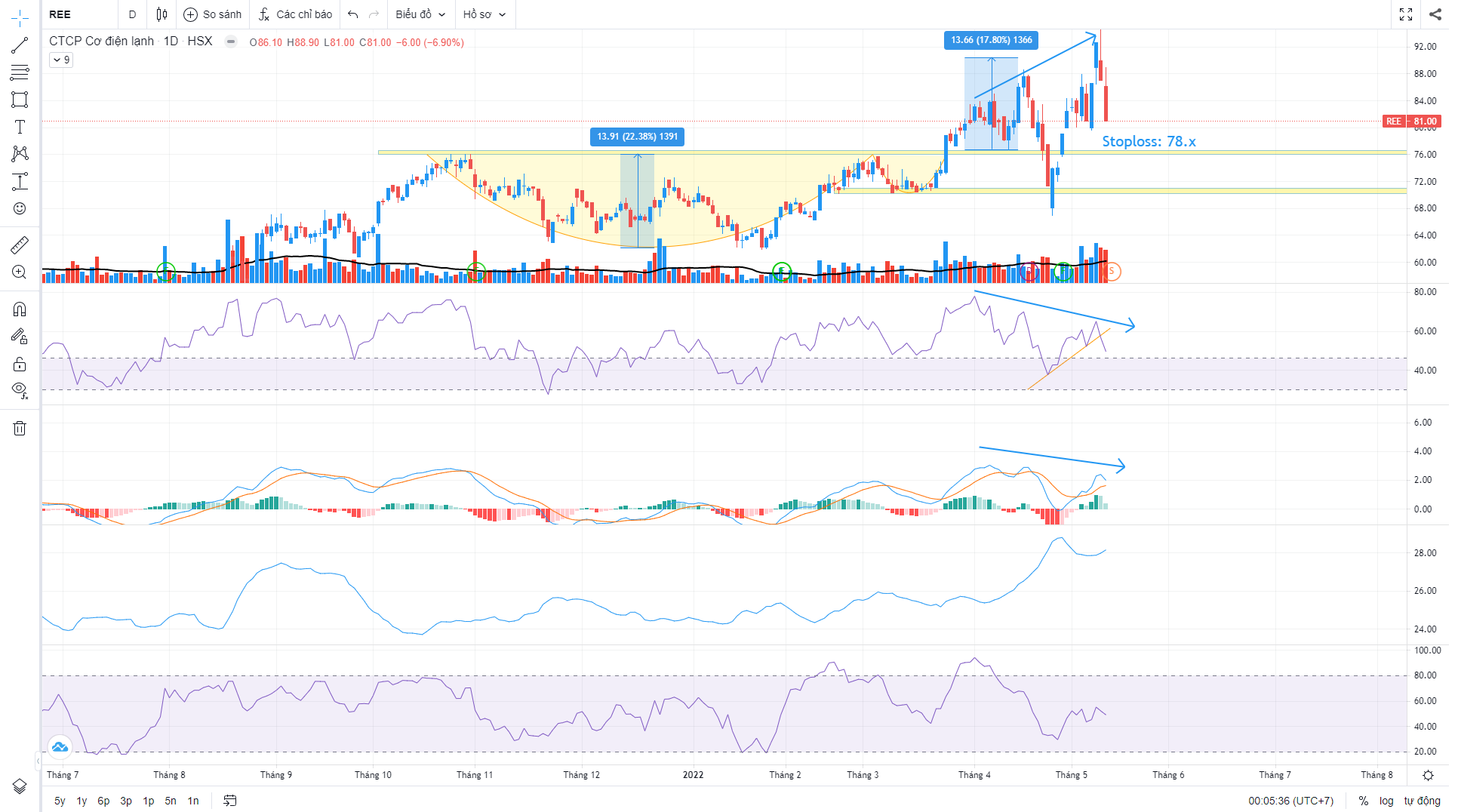
Task: Open the Các chỉ báo indicators menu
Action: [x=295, y=14]
